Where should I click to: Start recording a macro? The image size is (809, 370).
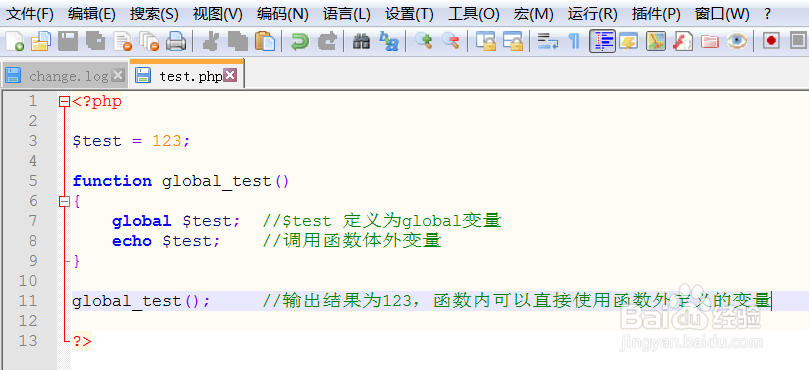point(771,41)
